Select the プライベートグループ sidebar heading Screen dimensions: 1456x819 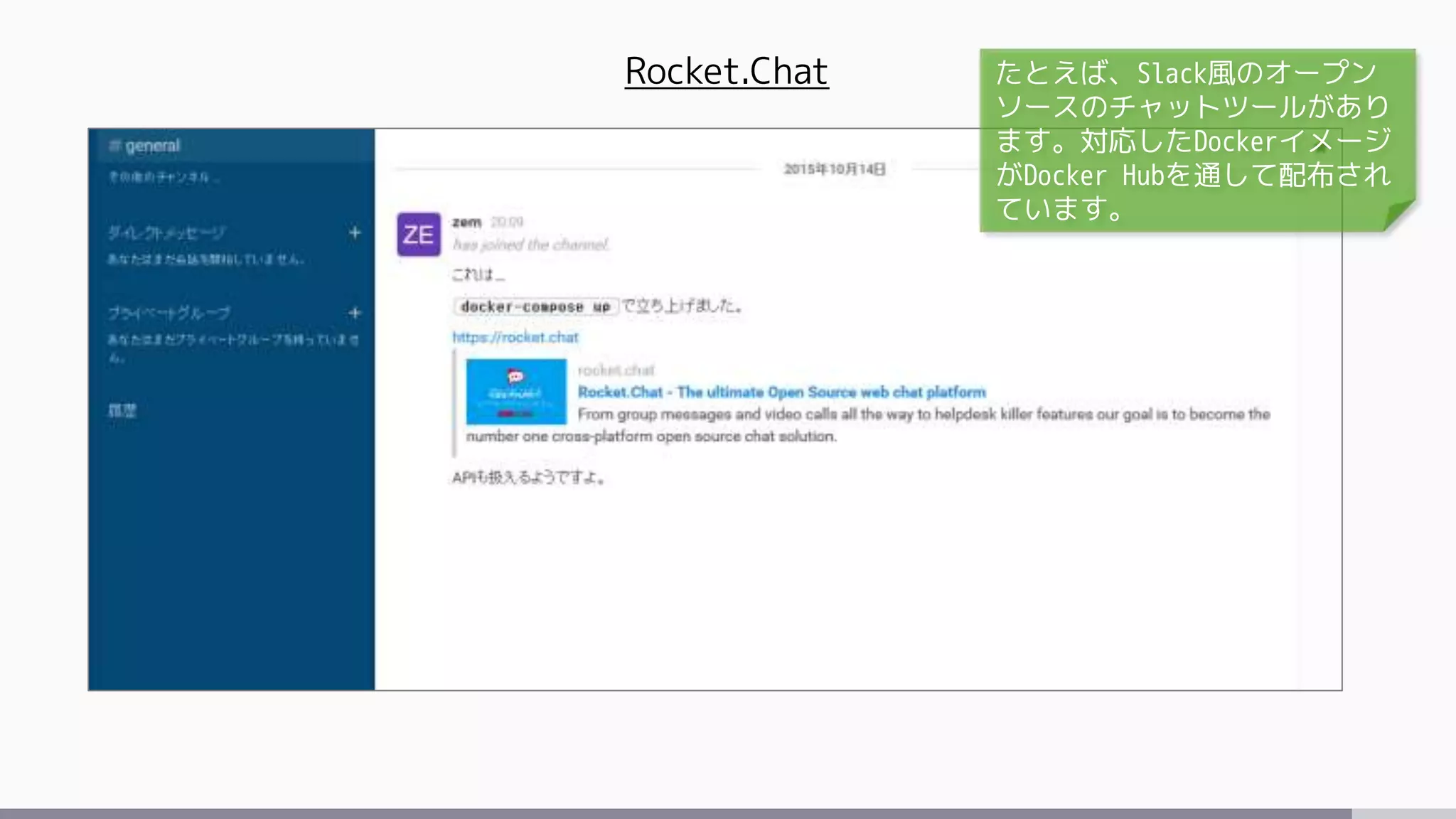tap(169, 313)
